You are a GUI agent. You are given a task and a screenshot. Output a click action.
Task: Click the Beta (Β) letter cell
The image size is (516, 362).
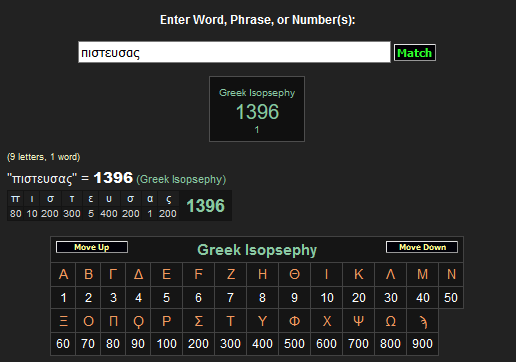point(88,274)
